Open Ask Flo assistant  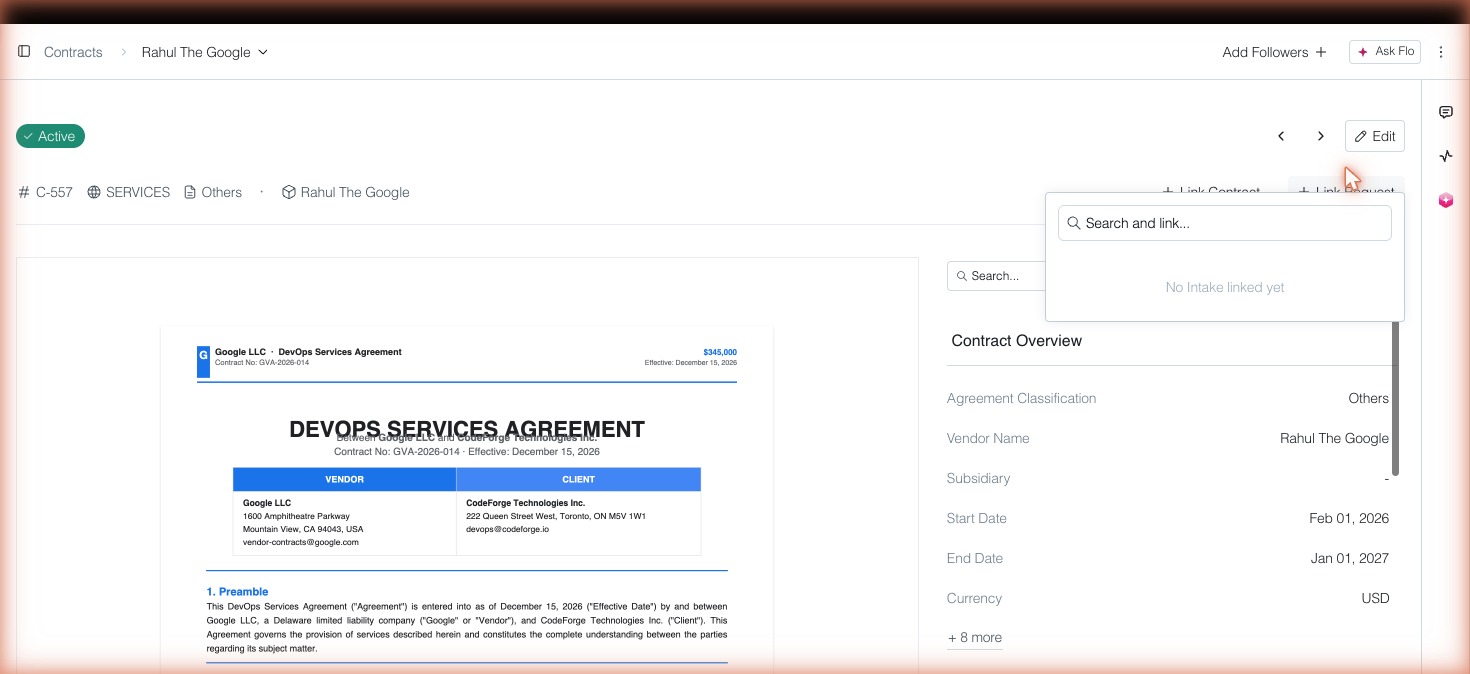tap(1385, 52)
